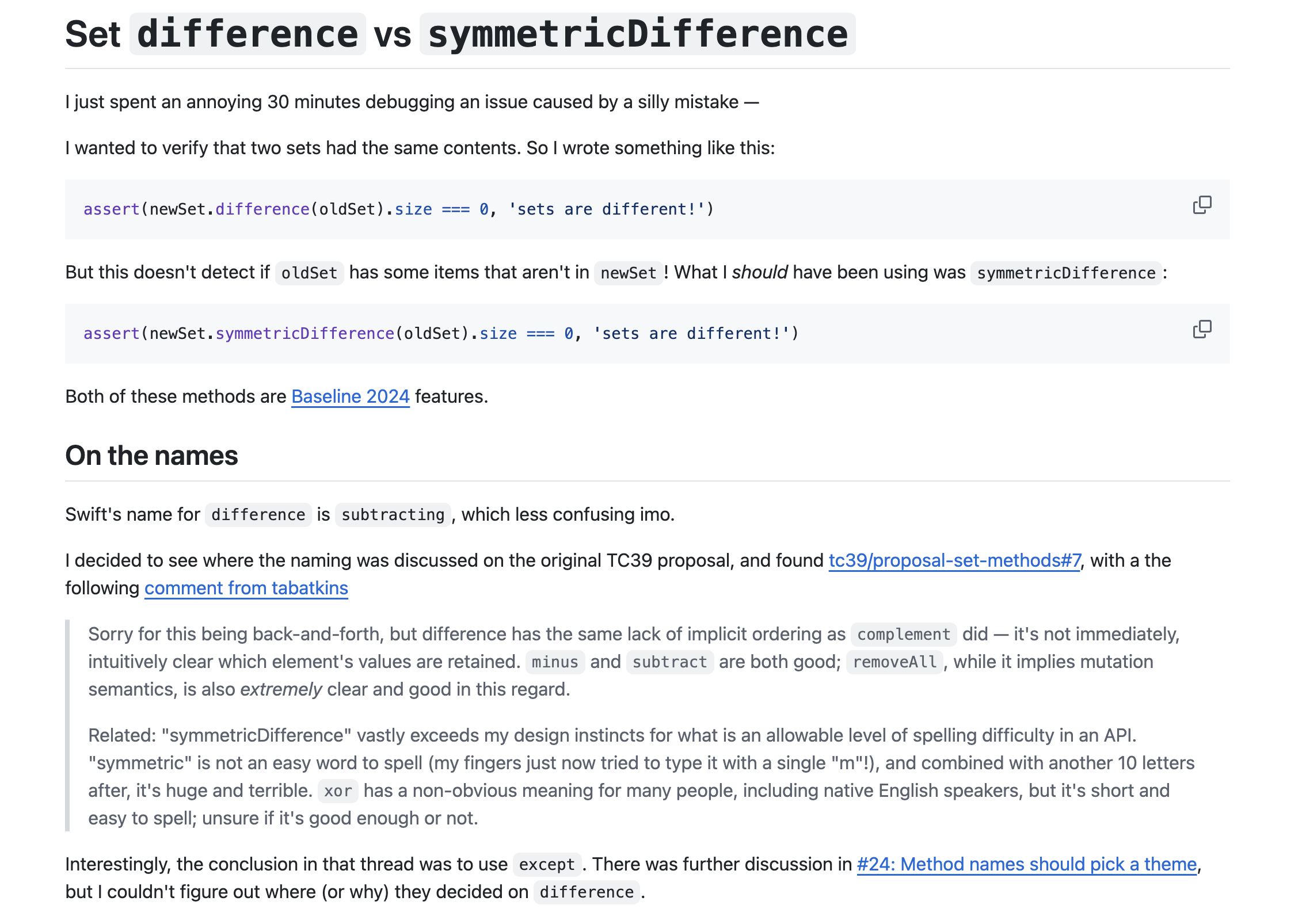The image size is (1302, 924).
Task: Click the inline complement code in quote
Action: [903, 635]
